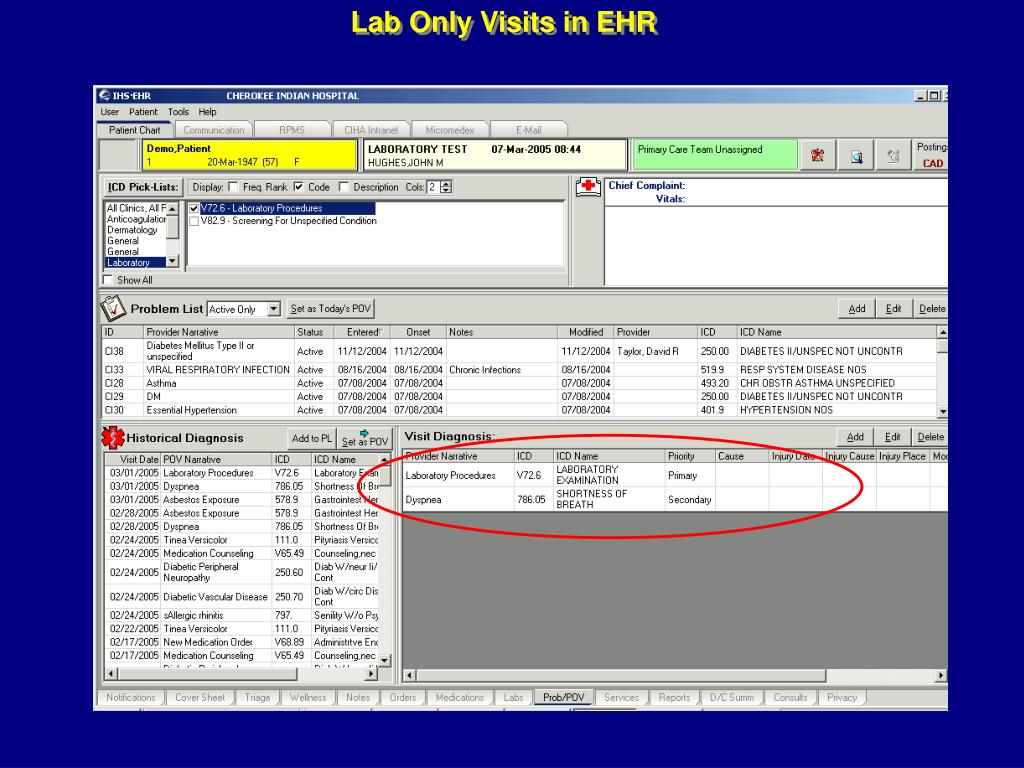
Task: Open the User menu
Action: point(109,112)
